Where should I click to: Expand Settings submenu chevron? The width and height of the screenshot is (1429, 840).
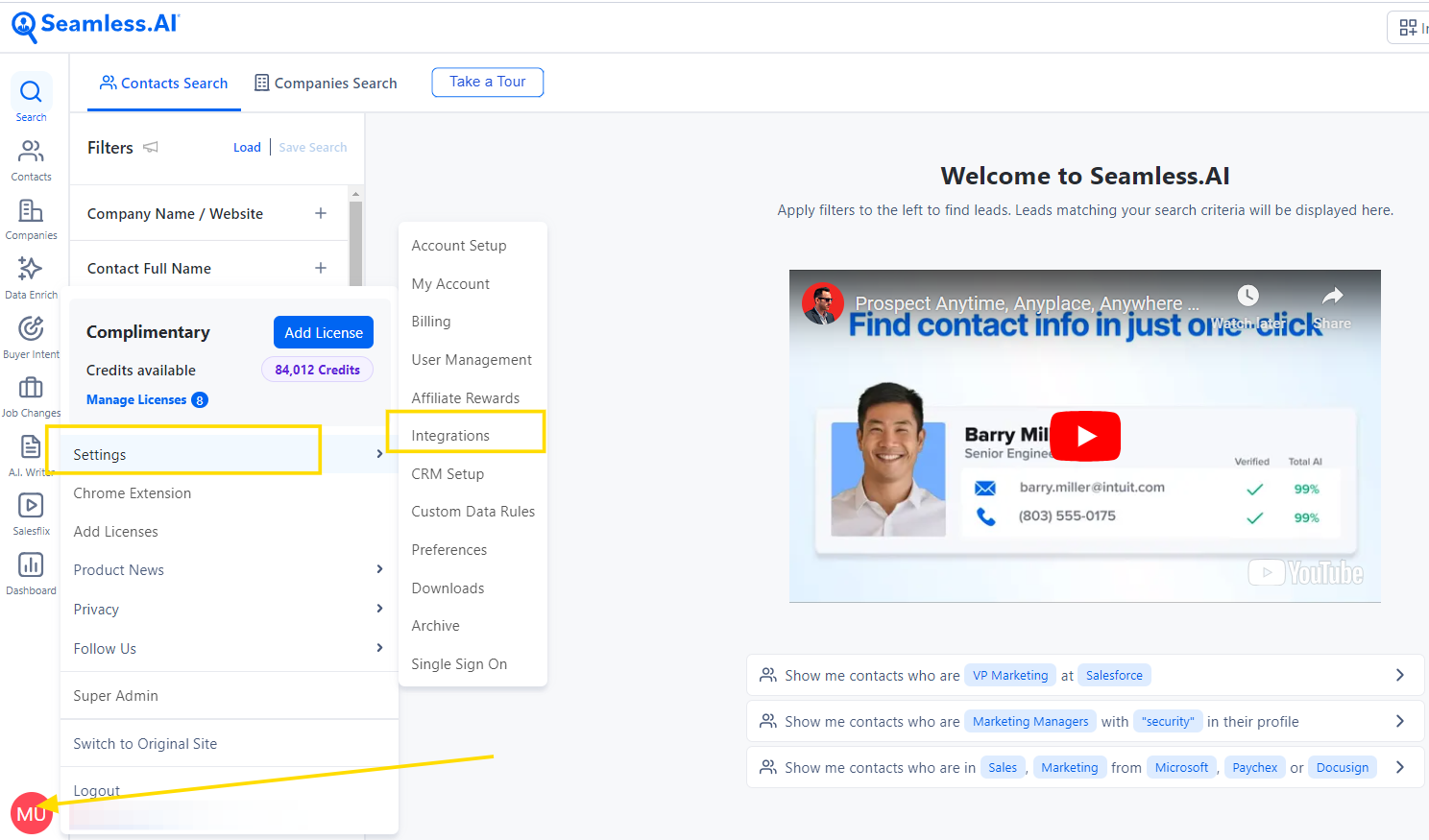(x=380, y=454)
